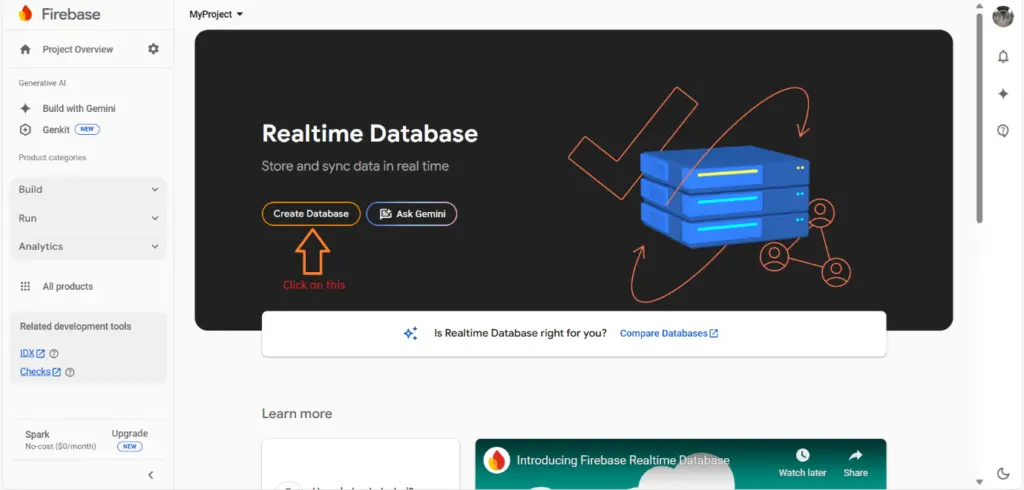The image size is (1024, 490).
Task: Click the All products grid icon
Action: [25, 286]
